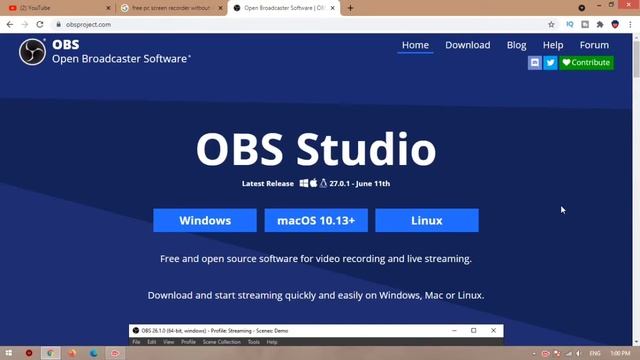Bookmark this page with the star icon
Image resolution: width=640 pixels, height=360 pixels.
(551, 24)
